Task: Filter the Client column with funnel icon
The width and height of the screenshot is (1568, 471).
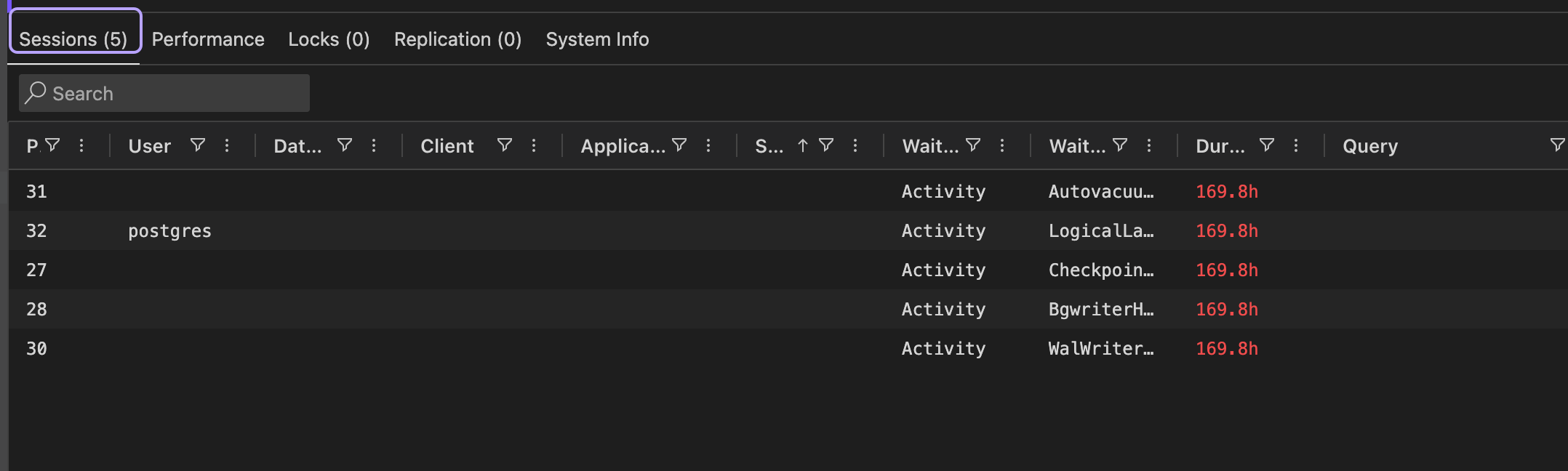Action: (x=505, y=145)
